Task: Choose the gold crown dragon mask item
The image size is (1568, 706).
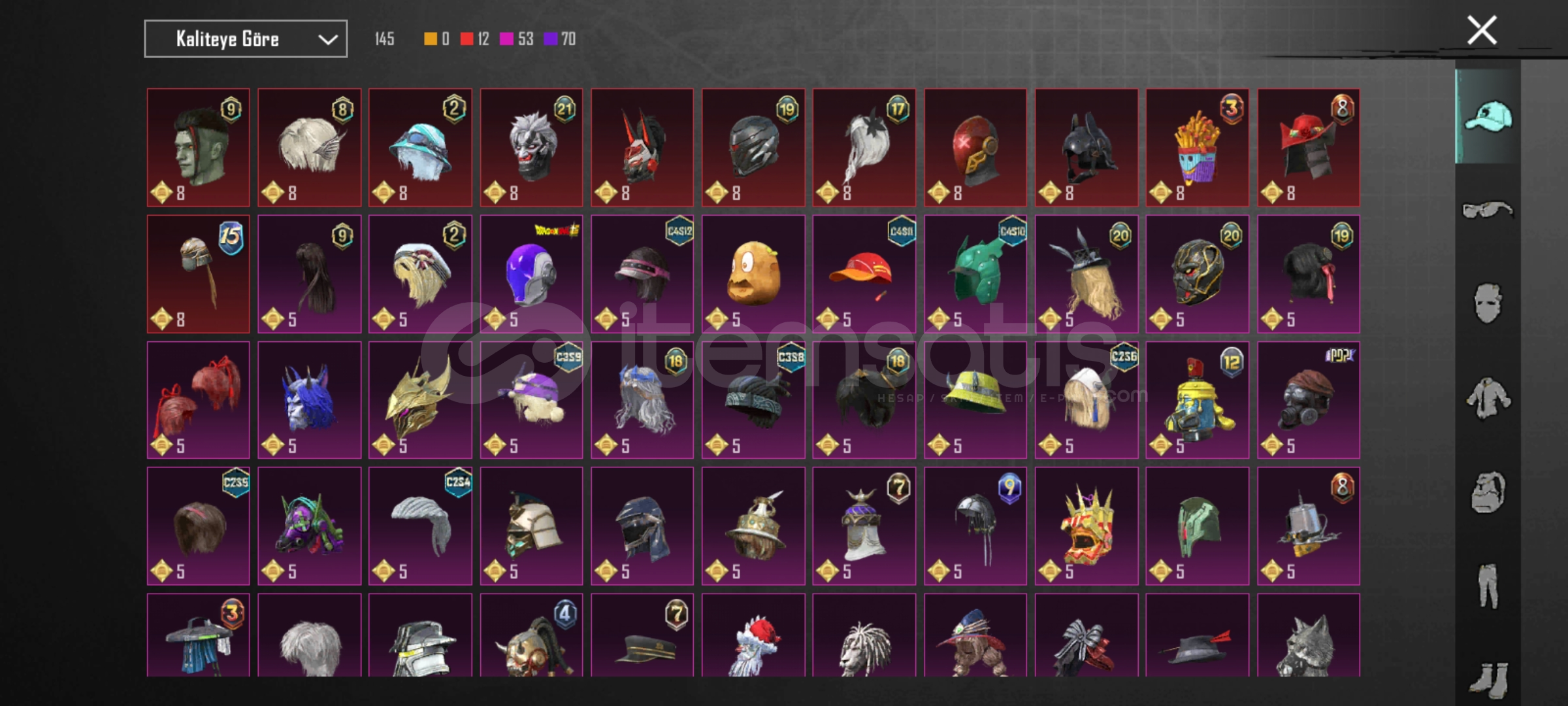Action: [x=1086, y=526]
